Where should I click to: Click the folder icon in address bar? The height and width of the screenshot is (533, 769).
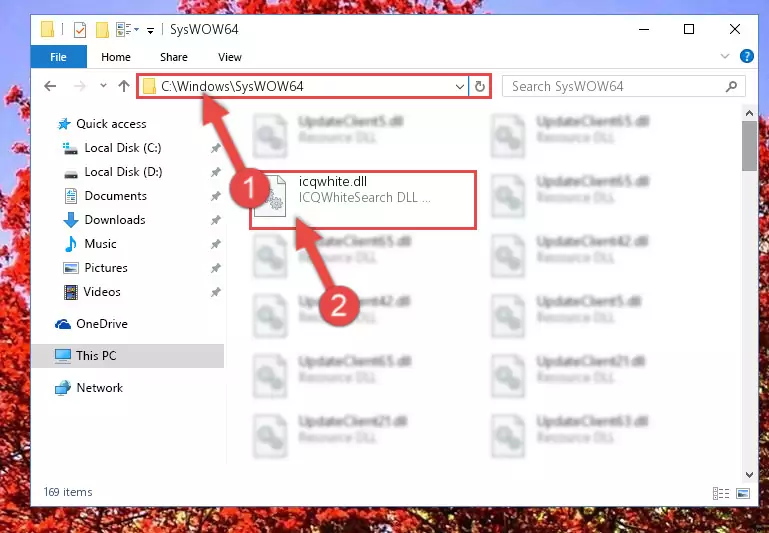tap(149, 87)
